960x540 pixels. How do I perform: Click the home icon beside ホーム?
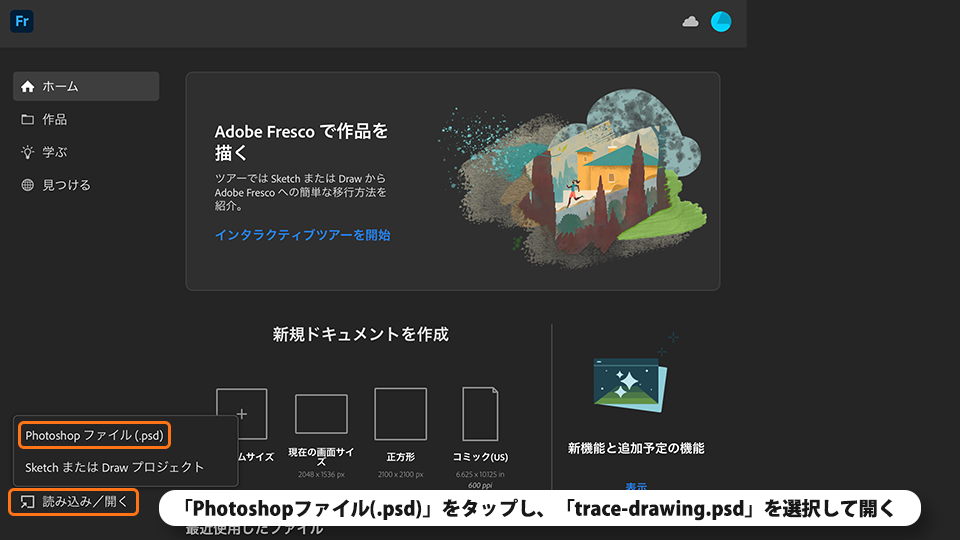(28, 86)
